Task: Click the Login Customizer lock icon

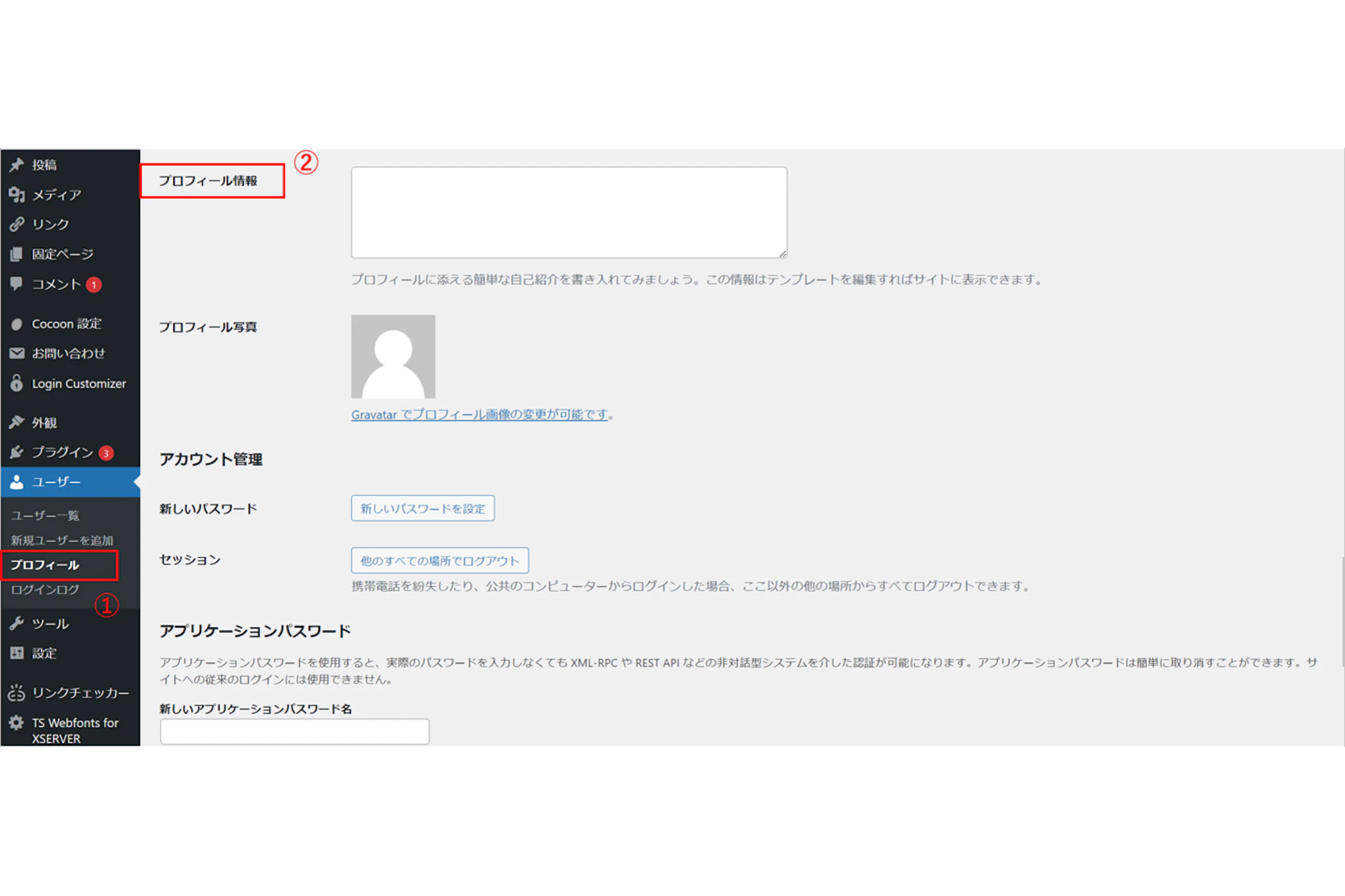Action: 16,383
